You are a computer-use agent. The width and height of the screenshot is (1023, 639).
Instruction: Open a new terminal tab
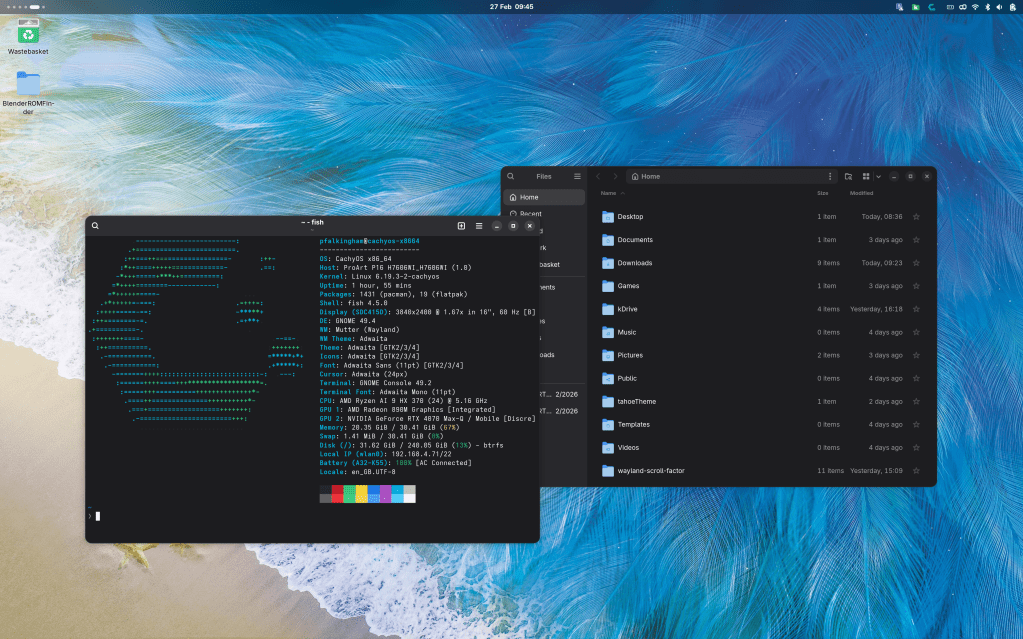tap(461, 226)
